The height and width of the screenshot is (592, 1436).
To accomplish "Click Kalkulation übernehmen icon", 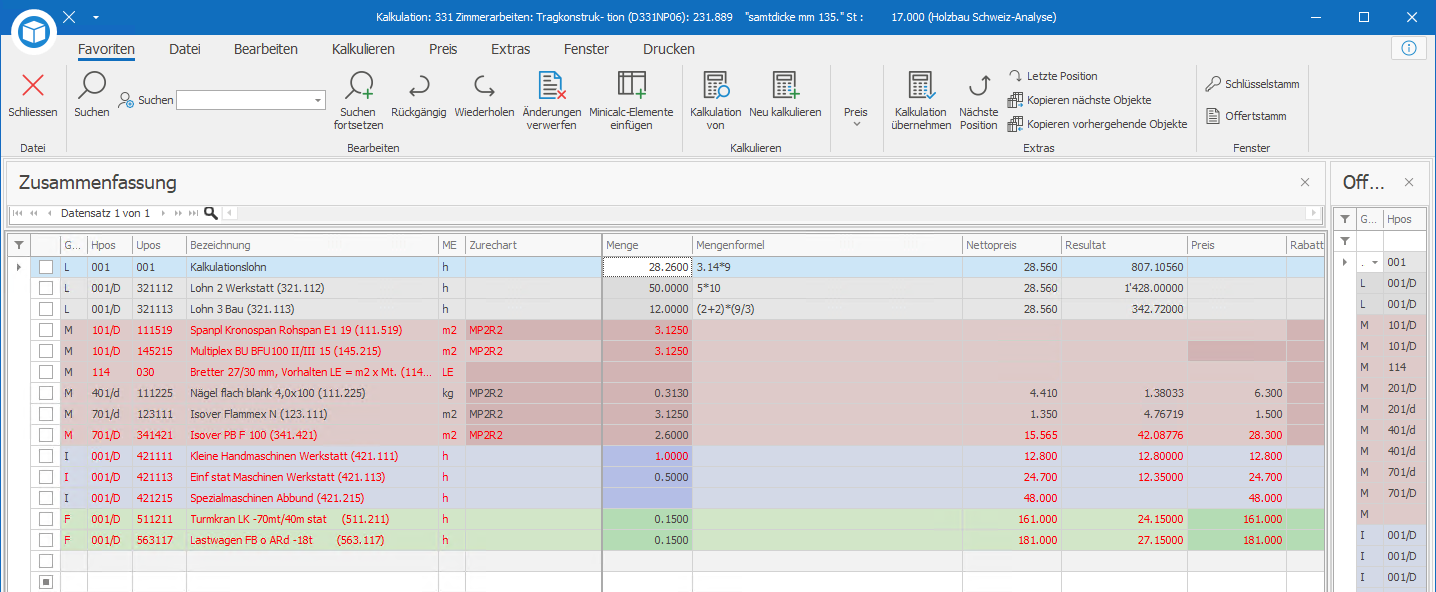I will coord(921,85).
